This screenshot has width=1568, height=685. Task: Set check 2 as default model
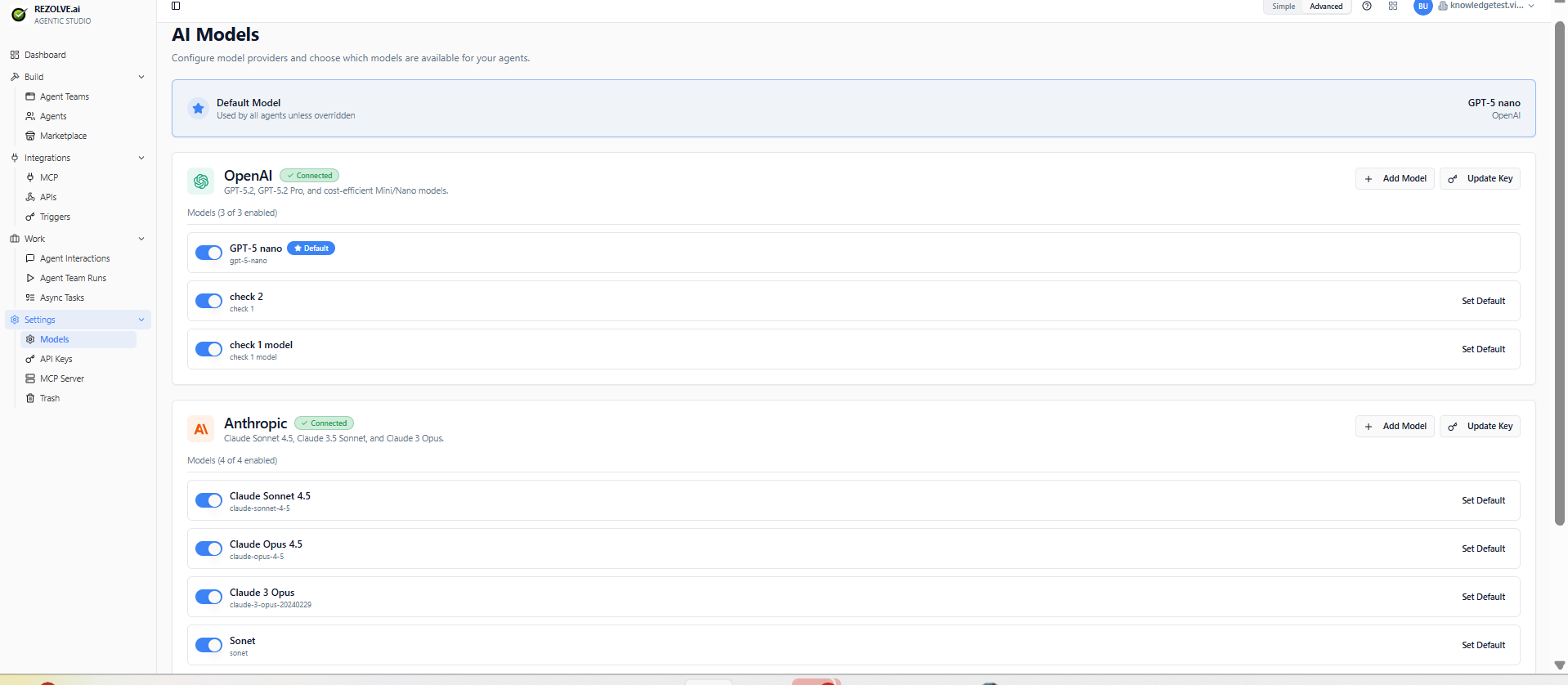click(x=1483, y=301)
